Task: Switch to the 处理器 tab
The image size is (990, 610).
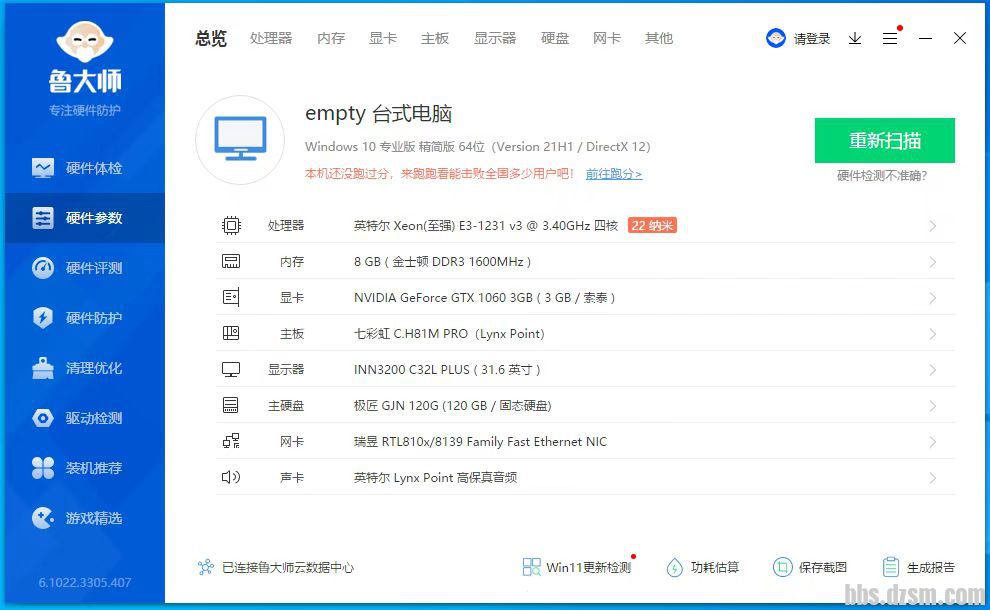Action: click(271, 38)
